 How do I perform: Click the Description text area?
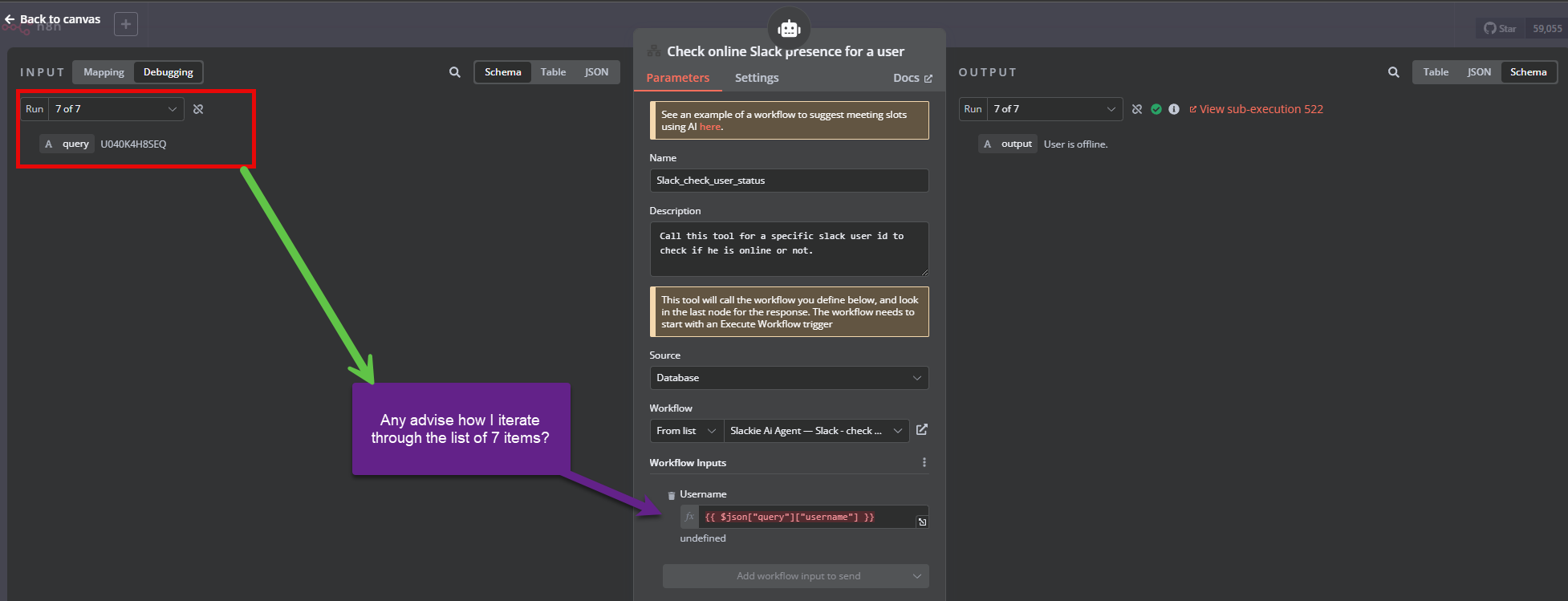coord(789,249)
